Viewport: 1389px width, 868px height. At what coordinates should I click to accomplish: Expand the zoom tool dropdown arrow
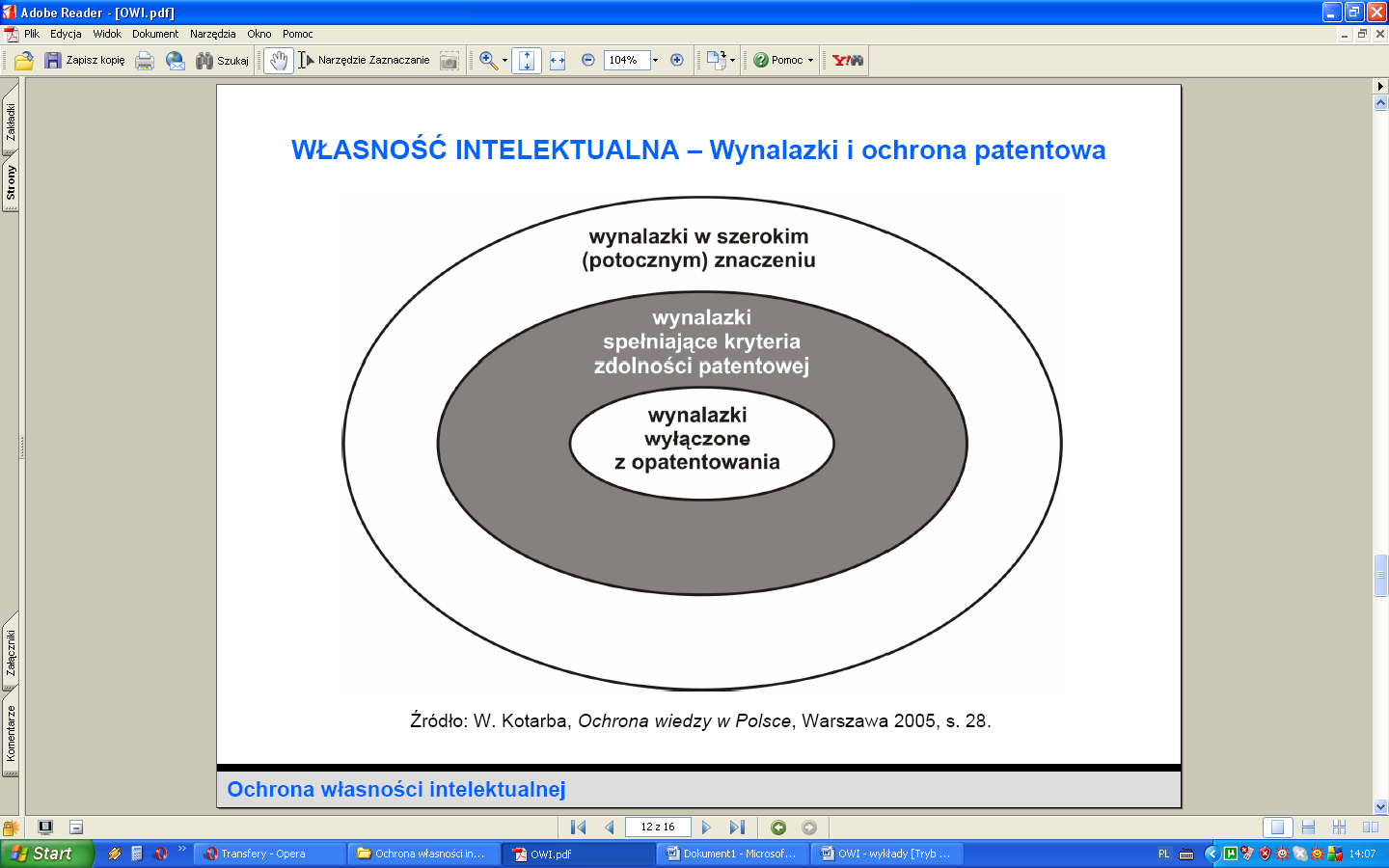click(x=504, y=61)
